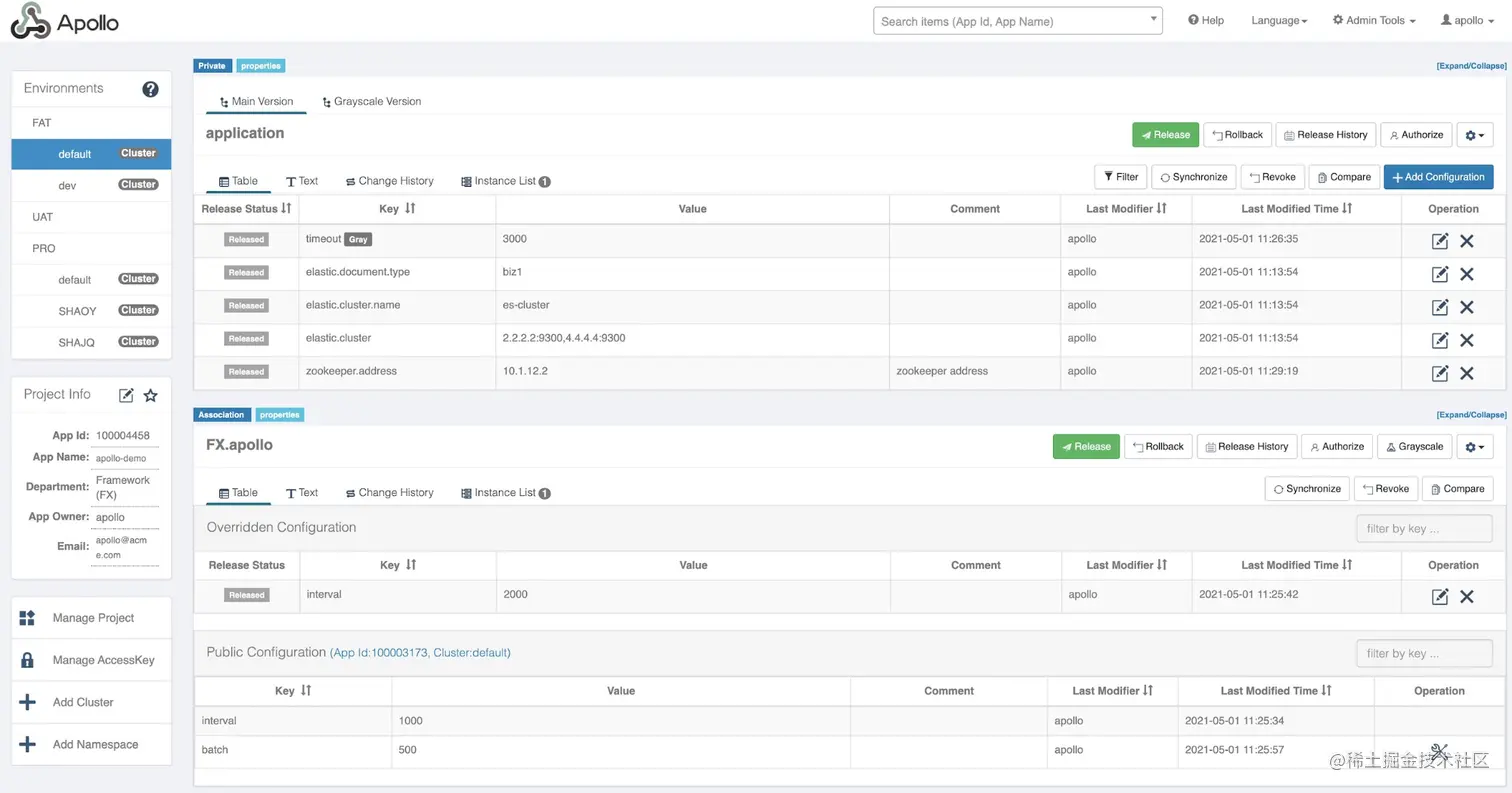Select the FAT default cluster
1512x793 pixels.
pyautogui.click(x=91, y=154)
